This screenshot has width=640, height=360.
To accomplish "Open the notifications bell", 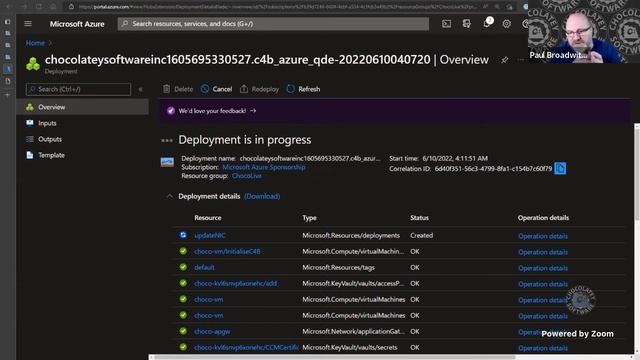I will click(x=487, y=24).
